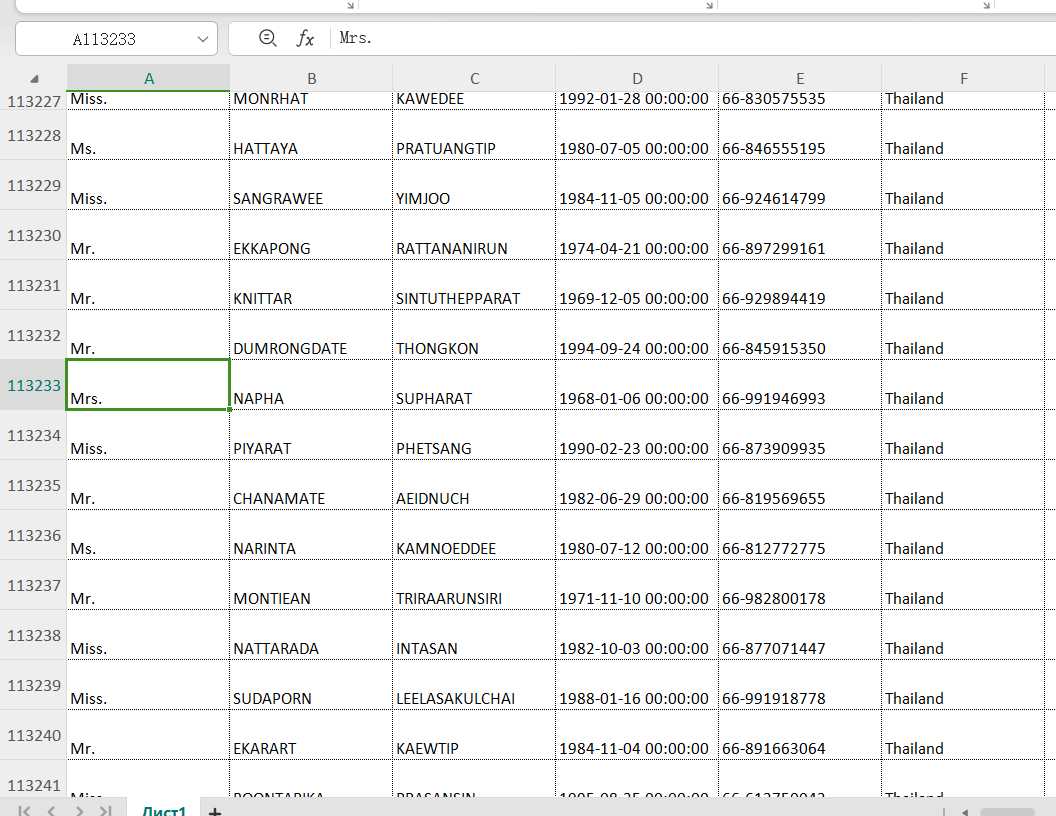Click cell containing INTASAN

pyautogui.click(x=474, y=635)
